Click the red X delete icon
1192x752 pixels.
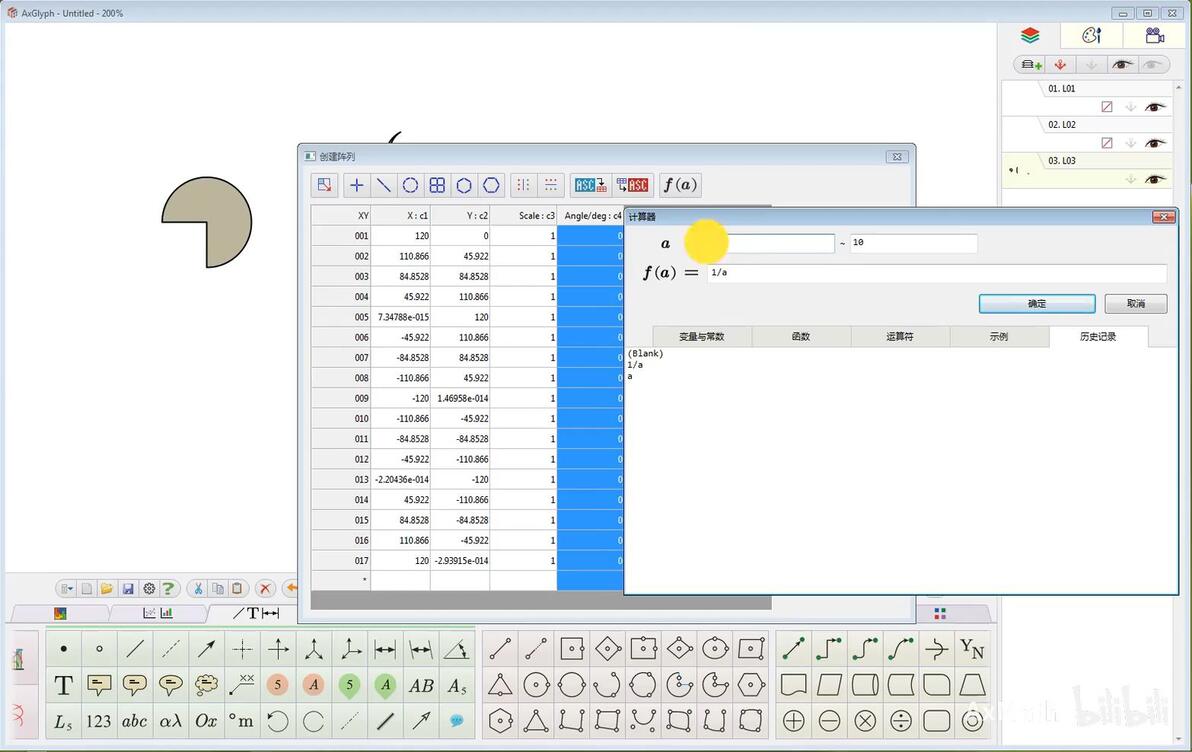coord(265,589)
